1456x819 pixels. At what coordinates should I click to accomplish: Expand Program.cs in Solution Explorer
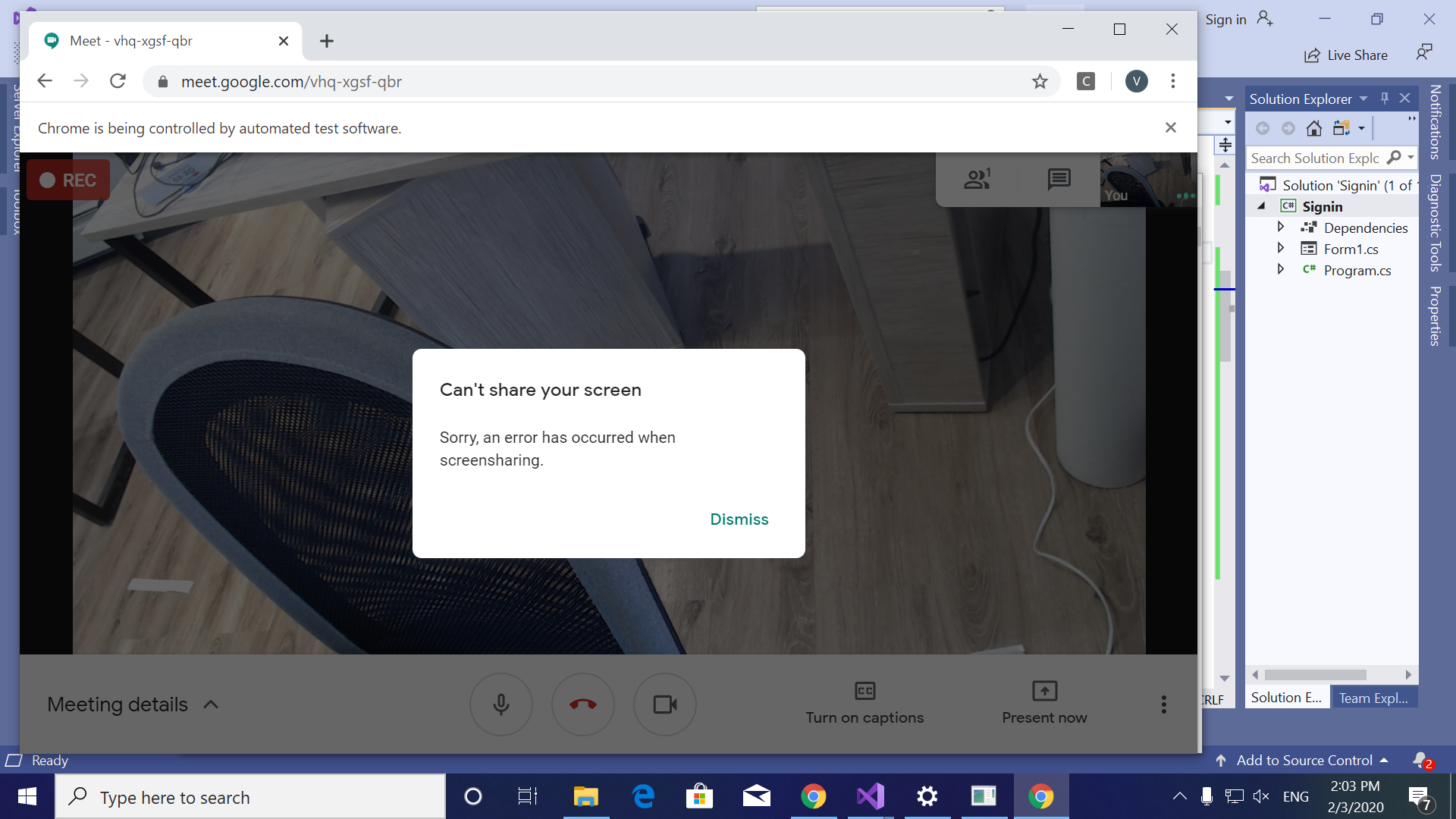(1281, 269)
